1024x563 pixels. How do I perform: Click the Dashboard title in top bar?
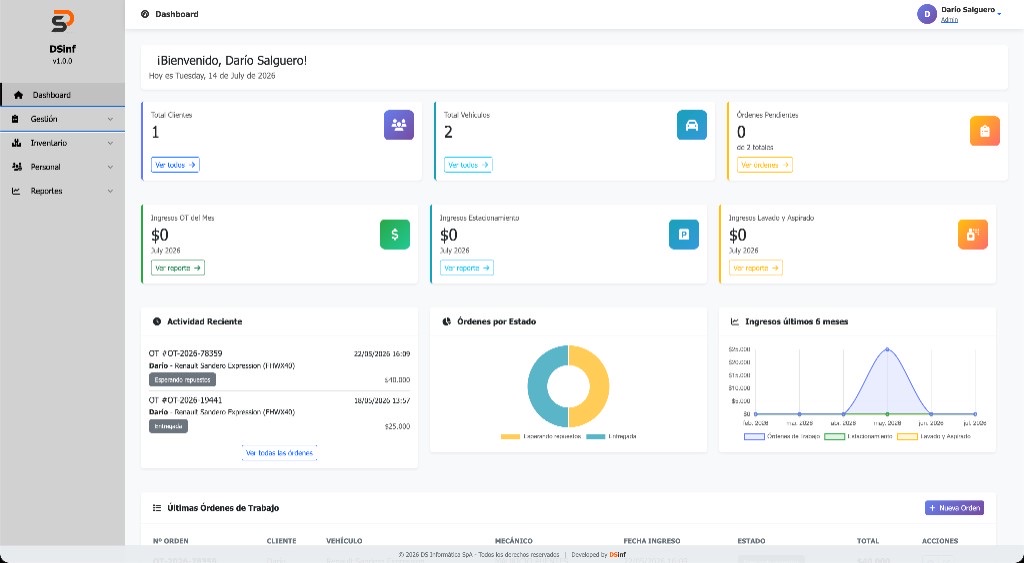pos(177,14)
